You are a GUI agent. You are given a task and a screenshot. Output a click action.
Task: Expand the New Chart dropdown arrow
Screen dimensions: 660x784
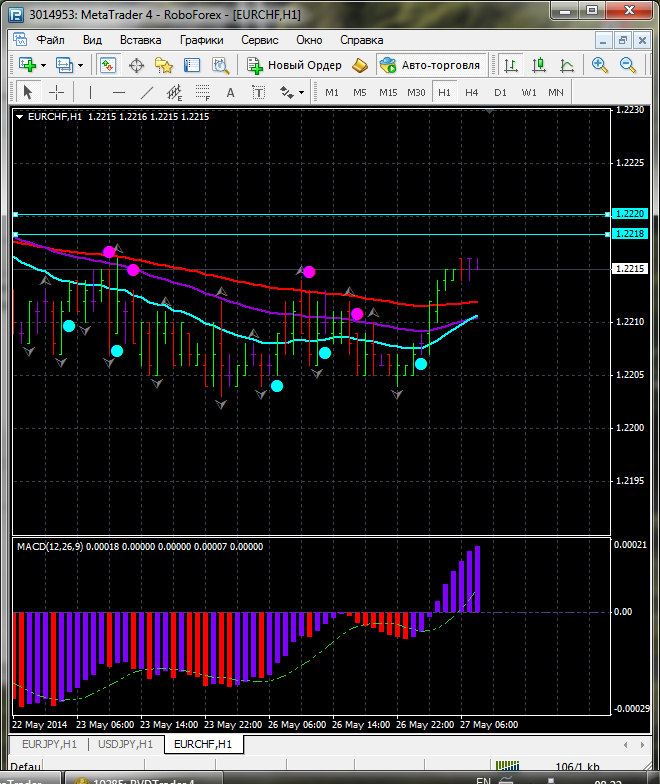point(43,65)
